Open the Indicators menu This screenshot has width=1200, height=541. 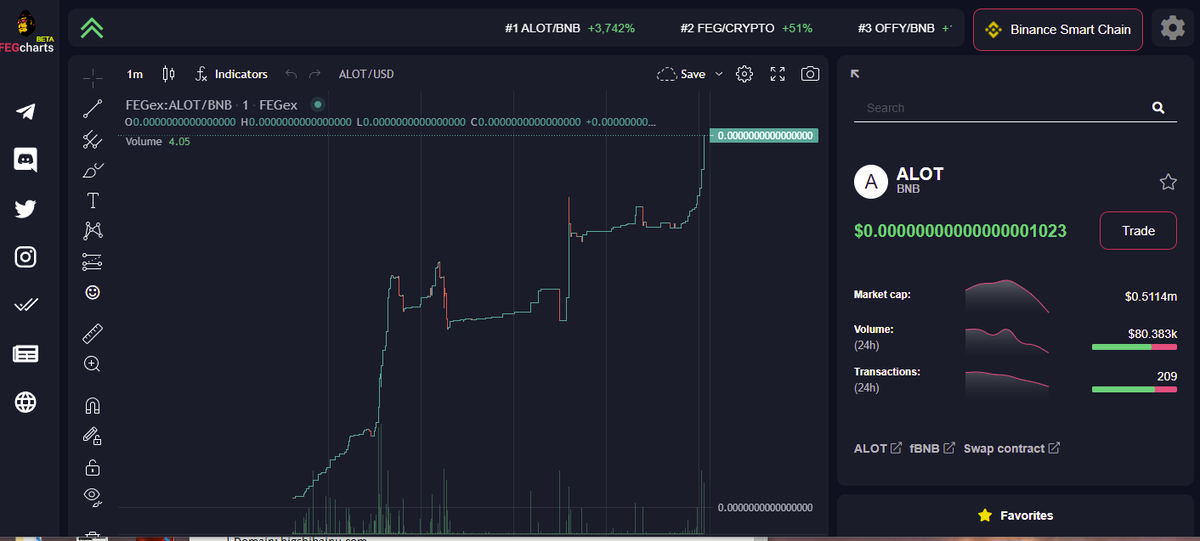(231, 74)
